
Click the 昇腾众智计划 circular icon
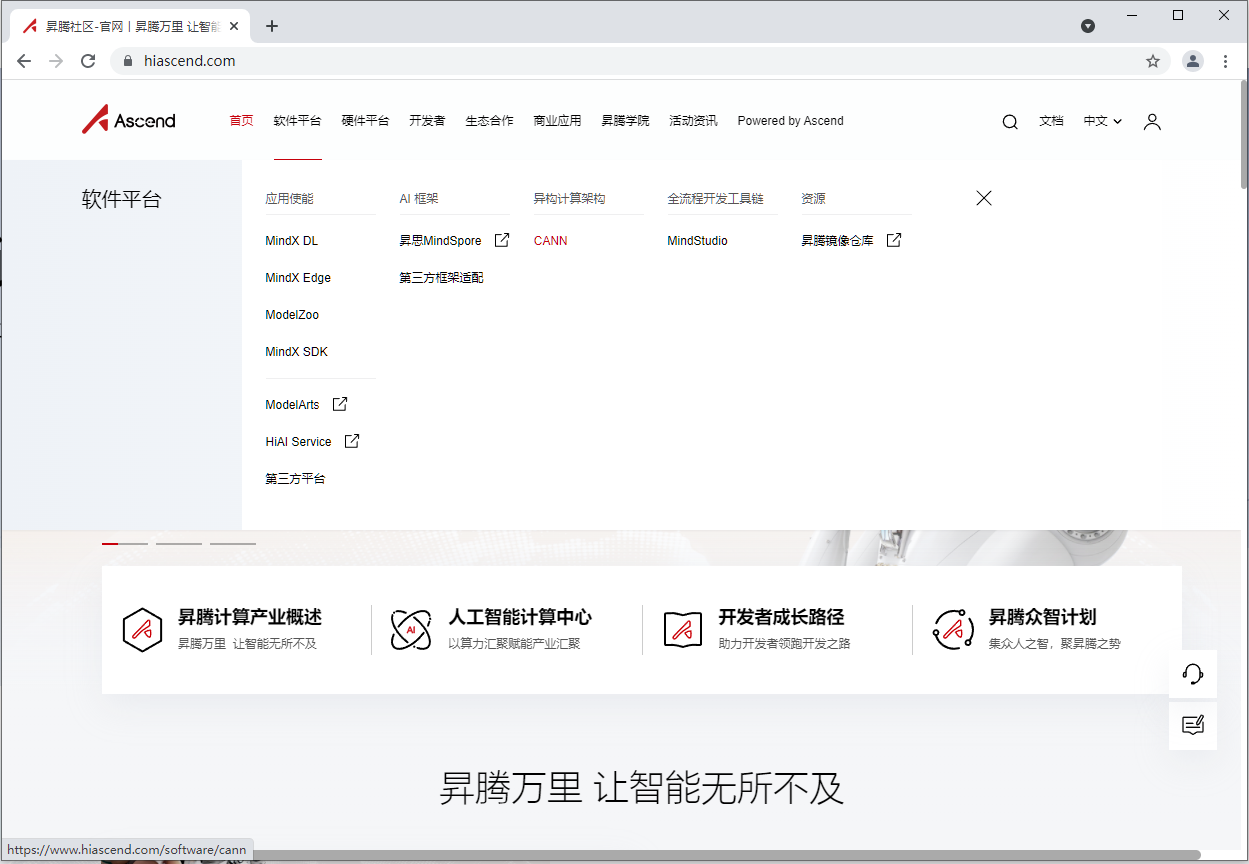[x=953, y=630]
